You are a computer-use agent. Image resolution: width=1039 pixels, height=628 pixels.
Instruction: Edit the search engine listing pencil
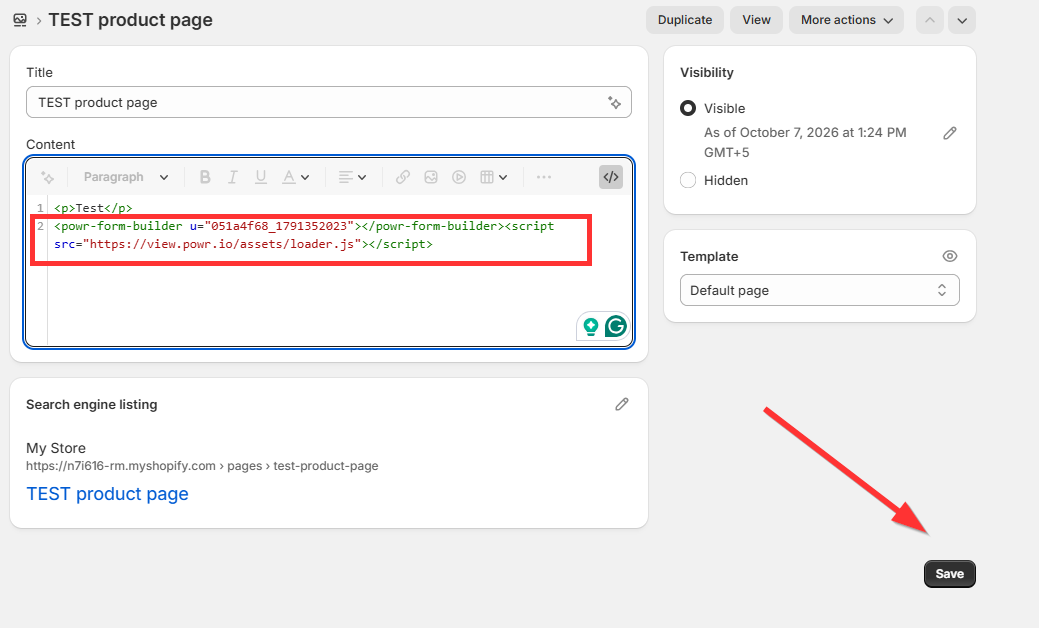[x=622, y=404]
